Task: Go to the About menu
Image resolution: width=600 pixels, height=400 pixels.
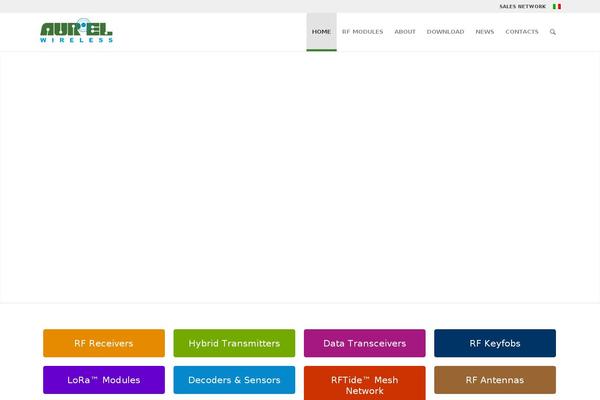Action: (405, 32)
